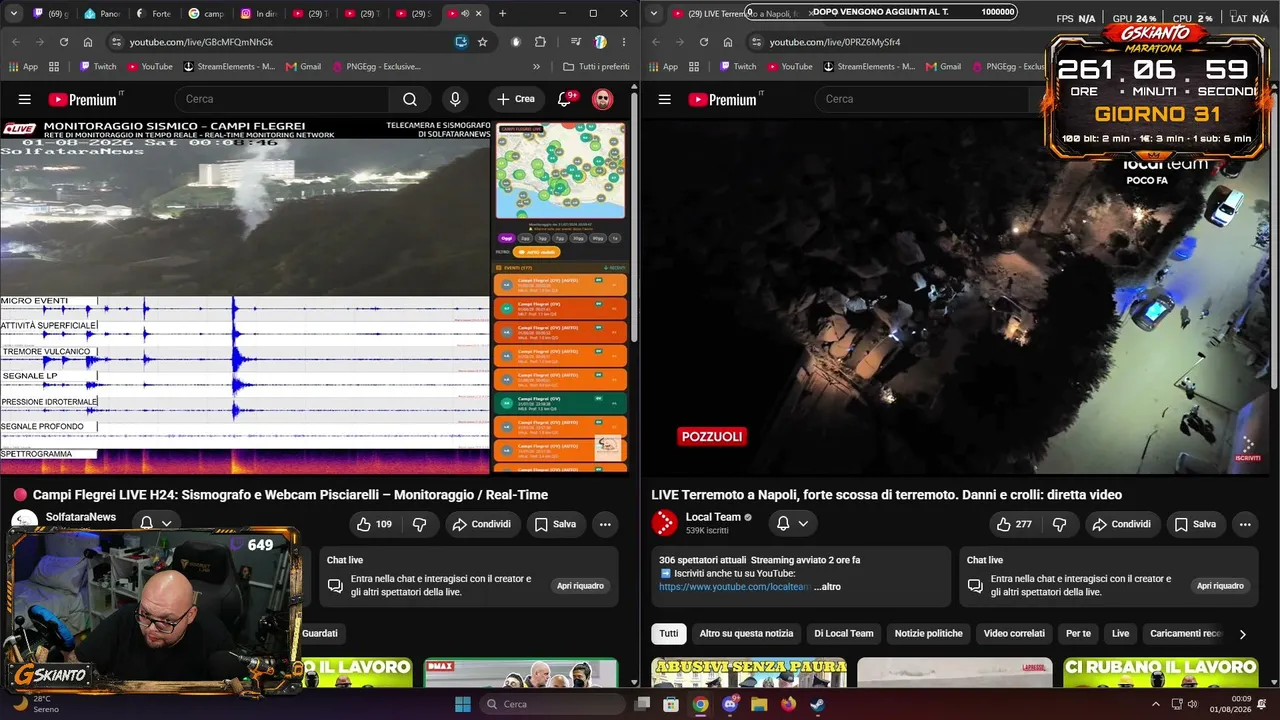The height and width of the screenshot is (720, 1280).
Task: Open Firefox from the taskbar
Action: click(x=788, y=704)
